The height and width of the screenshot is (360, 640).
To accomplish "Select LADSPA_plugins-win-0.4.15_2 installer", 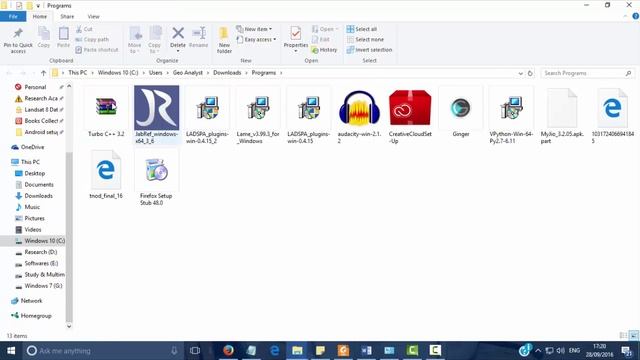I will pyautogui.click(x=207, y=115).
